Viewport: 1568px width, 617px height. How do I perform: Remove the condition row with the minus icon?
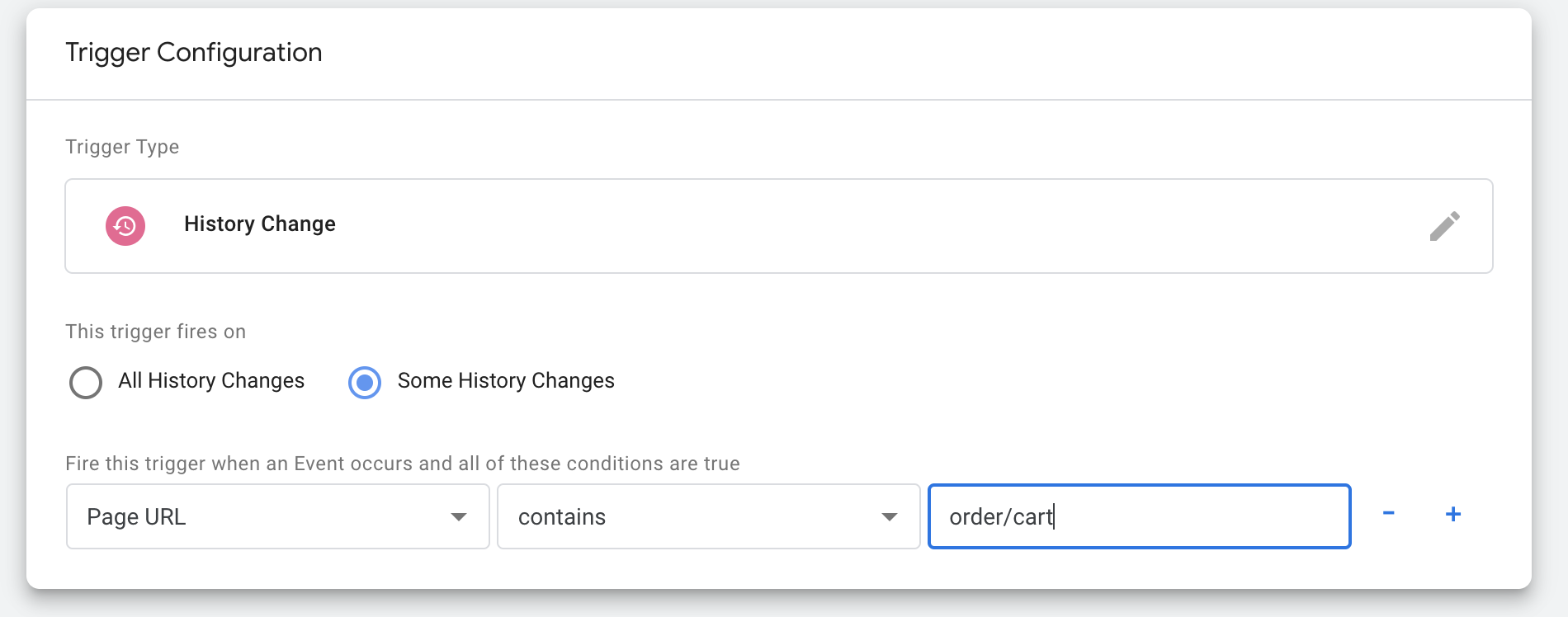(x=1389, y=514)
